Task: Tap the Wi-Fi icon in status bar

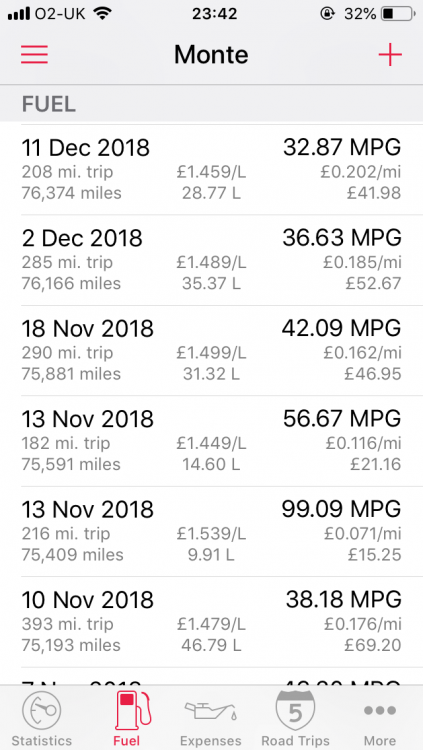Action: point(101,13)
